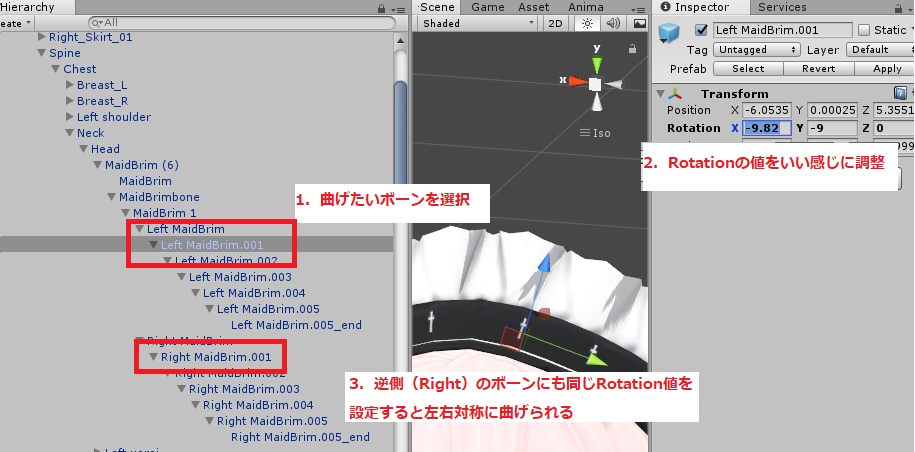Select Left MaidBrim.005_end in the hierarchy
This screenshot has width=915, height=452.
point(296,325)
